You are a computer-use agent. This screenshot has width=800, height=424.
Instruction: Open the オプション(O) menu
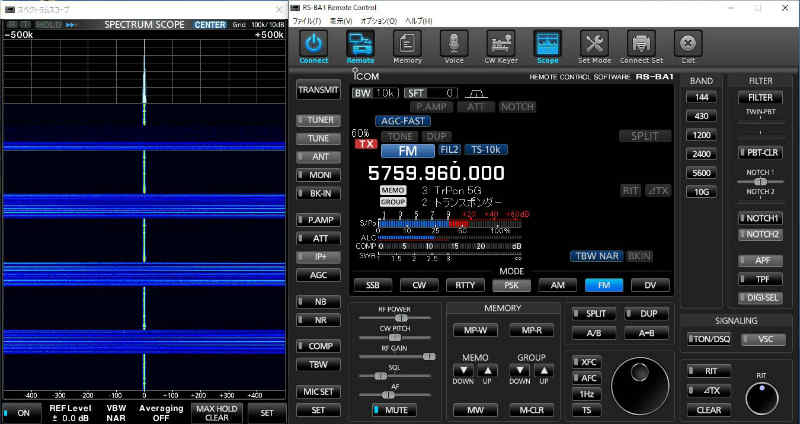[x=378, y=21]
